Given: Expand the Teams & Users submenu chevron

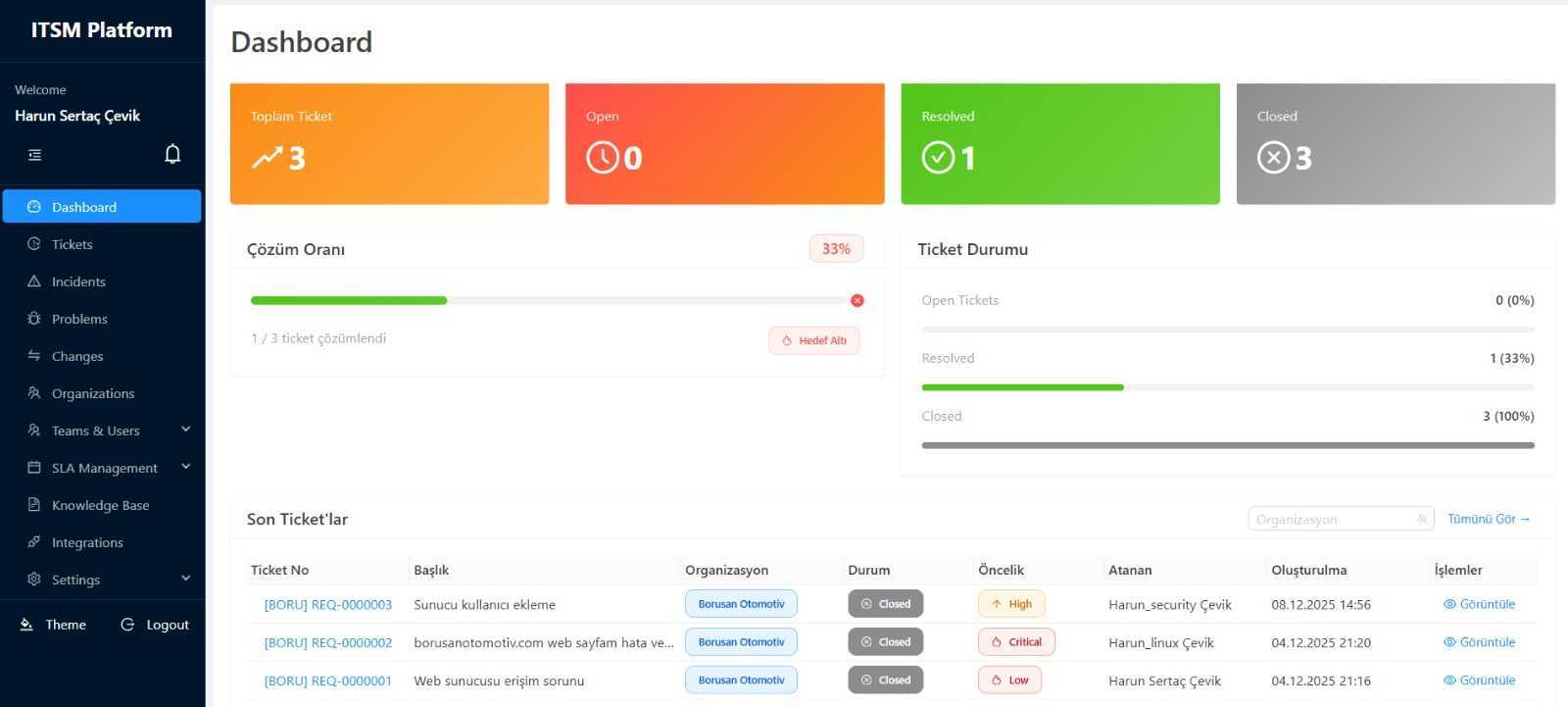Looking at the screenshot, I should 186,429.
